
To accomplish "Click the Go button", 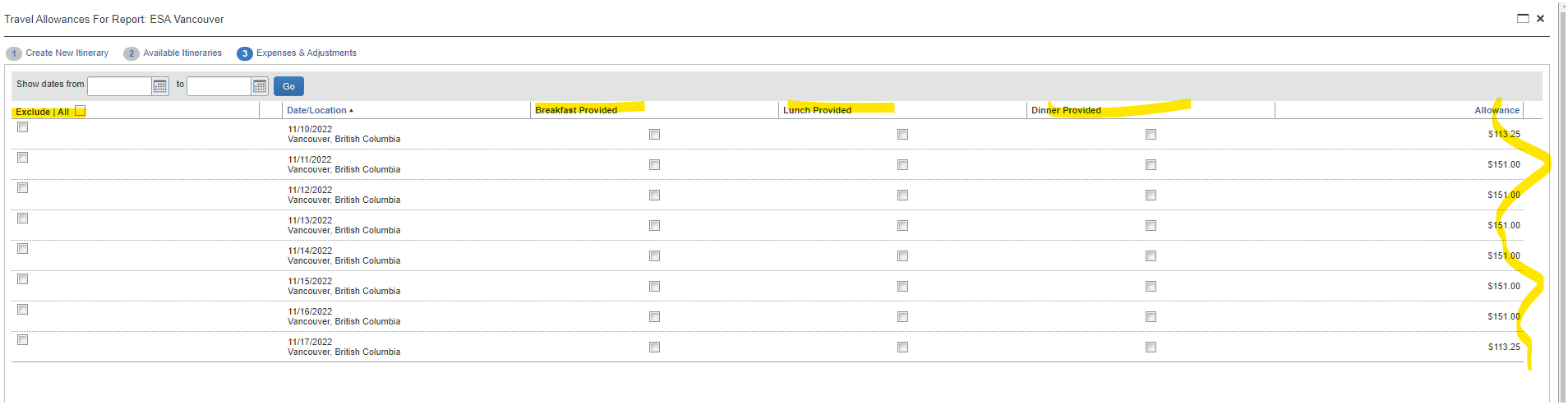I will (288, 86).
